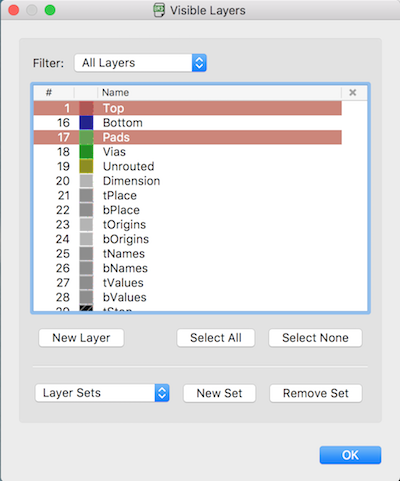This screenshot has height=481, width=400.
Task: Select the tOrigins layer name
Action: (124, 225)
